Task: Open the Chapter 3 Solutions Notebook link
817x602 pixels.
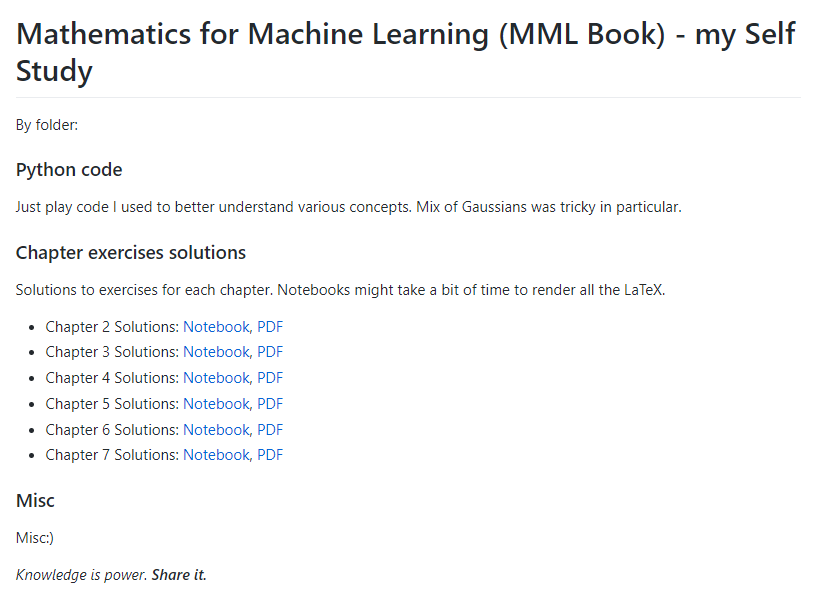Action: click(x=216, y=352)
